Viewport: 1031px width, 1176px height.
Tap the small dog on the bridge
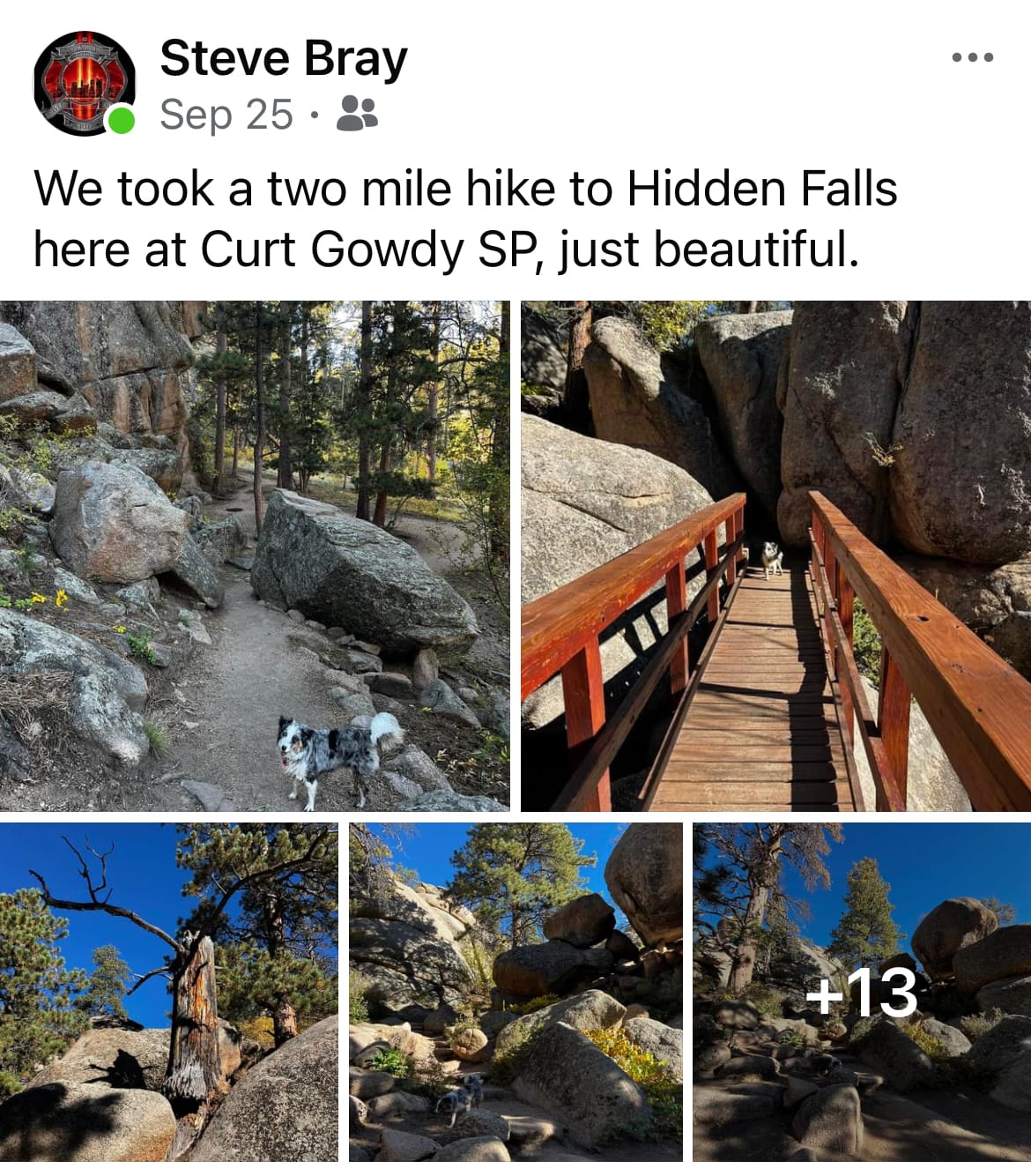tap(772, 559)
